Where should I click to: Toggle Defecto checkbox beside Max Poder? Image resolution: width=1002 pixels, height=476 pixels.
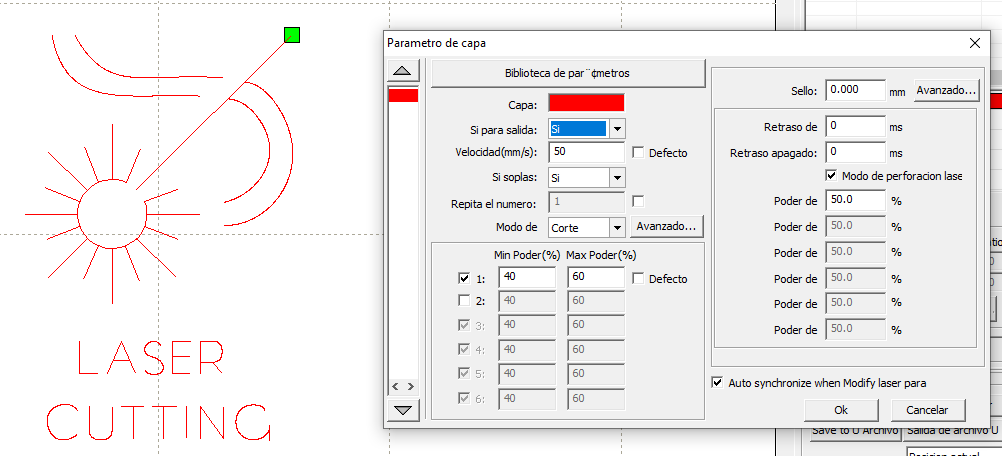[638, 279]
